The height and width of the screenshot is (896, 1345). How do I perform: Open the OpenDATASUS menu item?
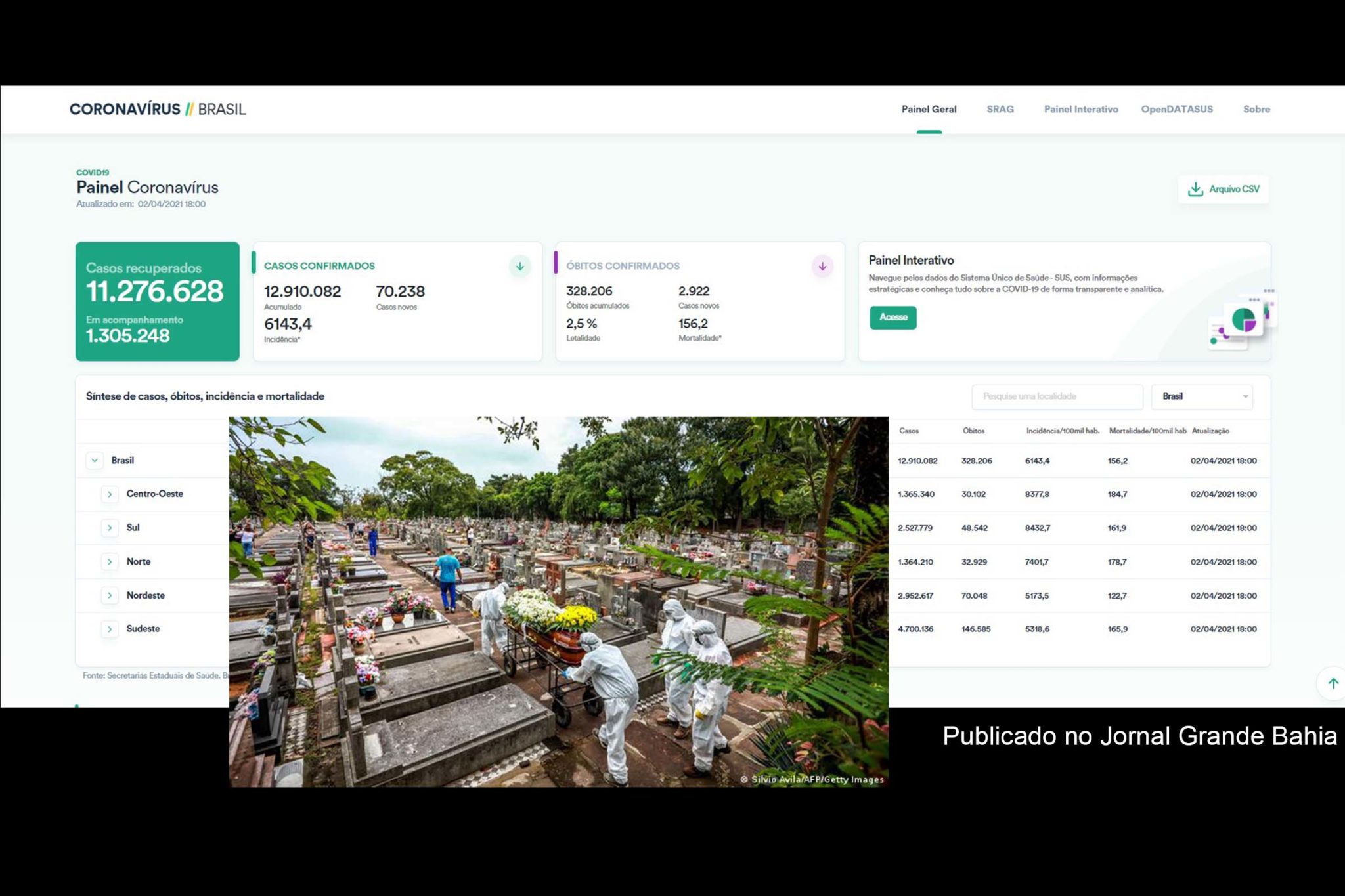(1178, 109)
